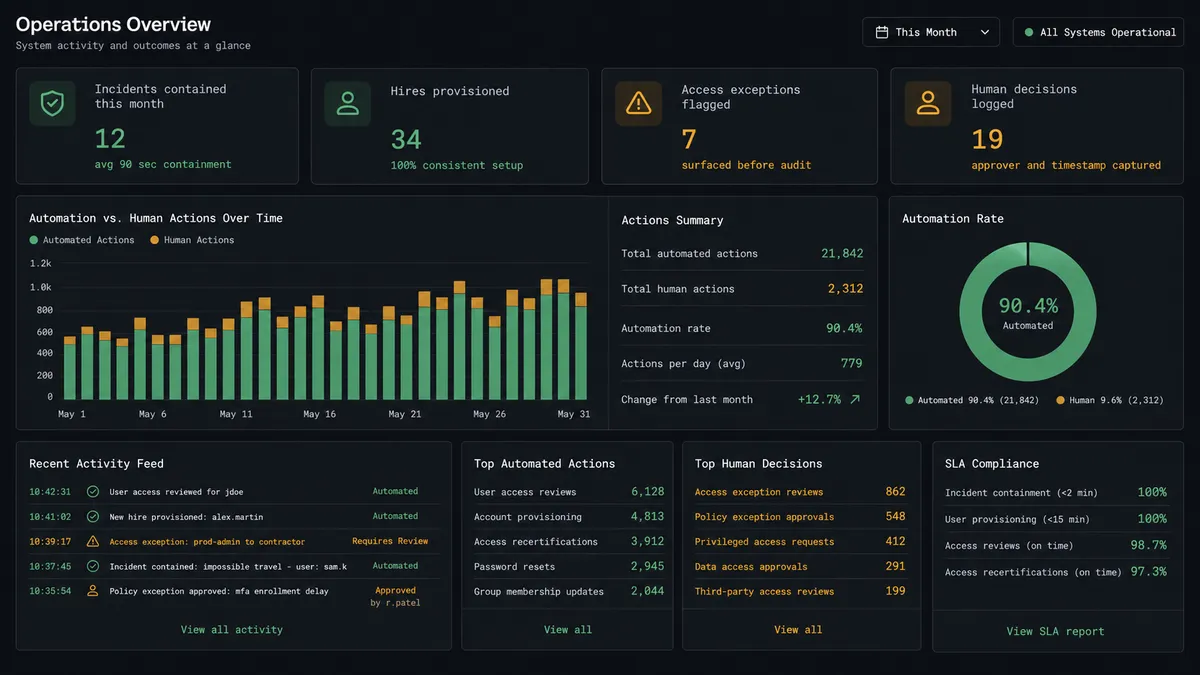Click the 10:39:17 timestamp in activity feed
The width and height of the screenshot is (1200, 675).
50,542
